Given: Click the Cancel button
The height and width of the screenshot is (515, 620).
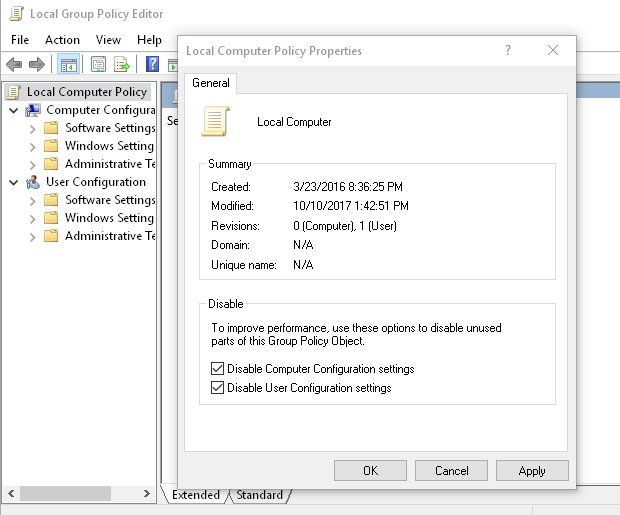Looking at the screenshot, I should coord(451,470).
